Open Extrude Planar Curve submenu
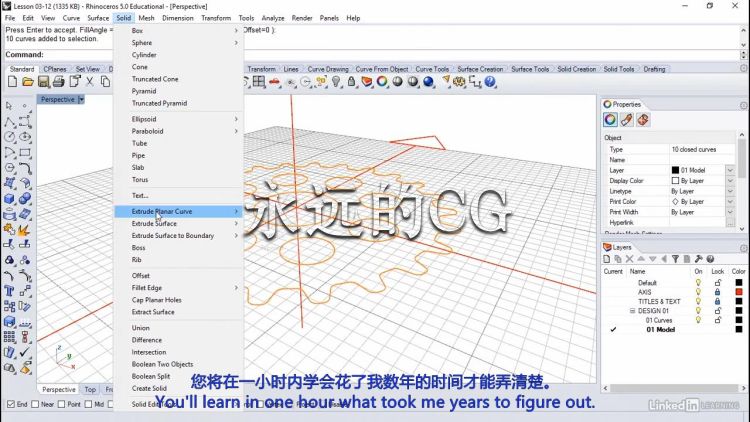Image resolution: width=750 pixels, height=422 pixels. [179, 211]
